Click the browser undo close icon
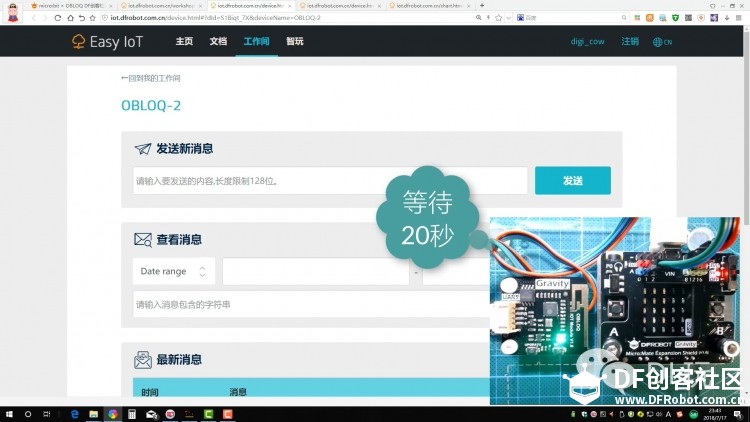This screenshot has width=750, height=422. 81,18
